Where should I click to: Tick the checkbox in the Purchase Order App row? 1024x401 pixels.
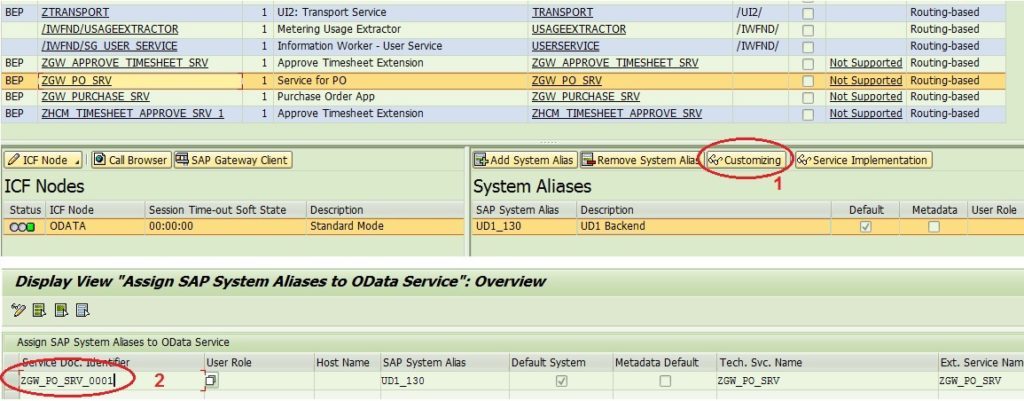808,97
